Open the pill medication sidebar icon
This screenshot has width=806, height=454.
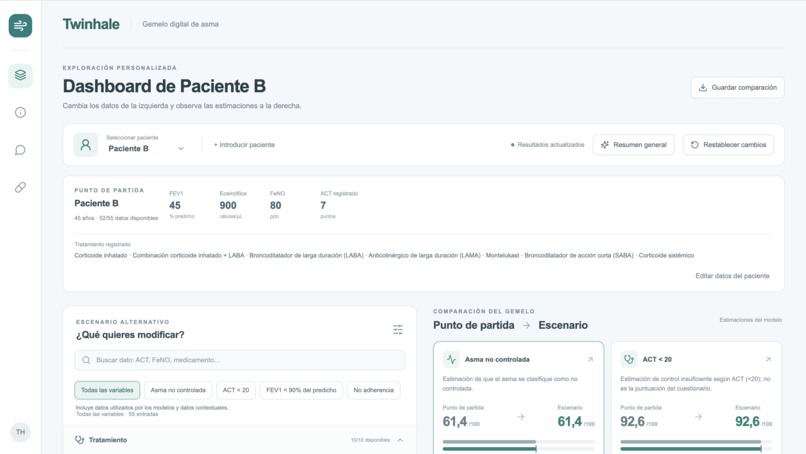click(x=21, y=187)
